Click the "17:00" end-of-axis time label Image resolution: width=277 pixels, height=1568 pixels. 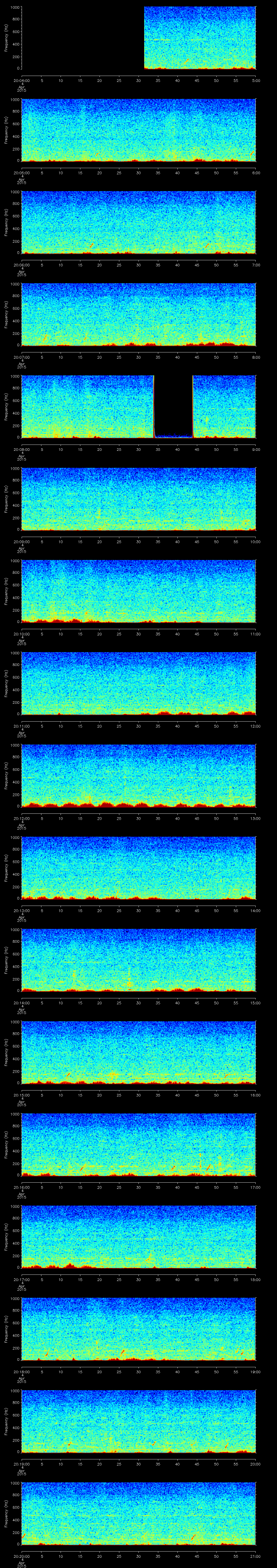[256, 1187]
